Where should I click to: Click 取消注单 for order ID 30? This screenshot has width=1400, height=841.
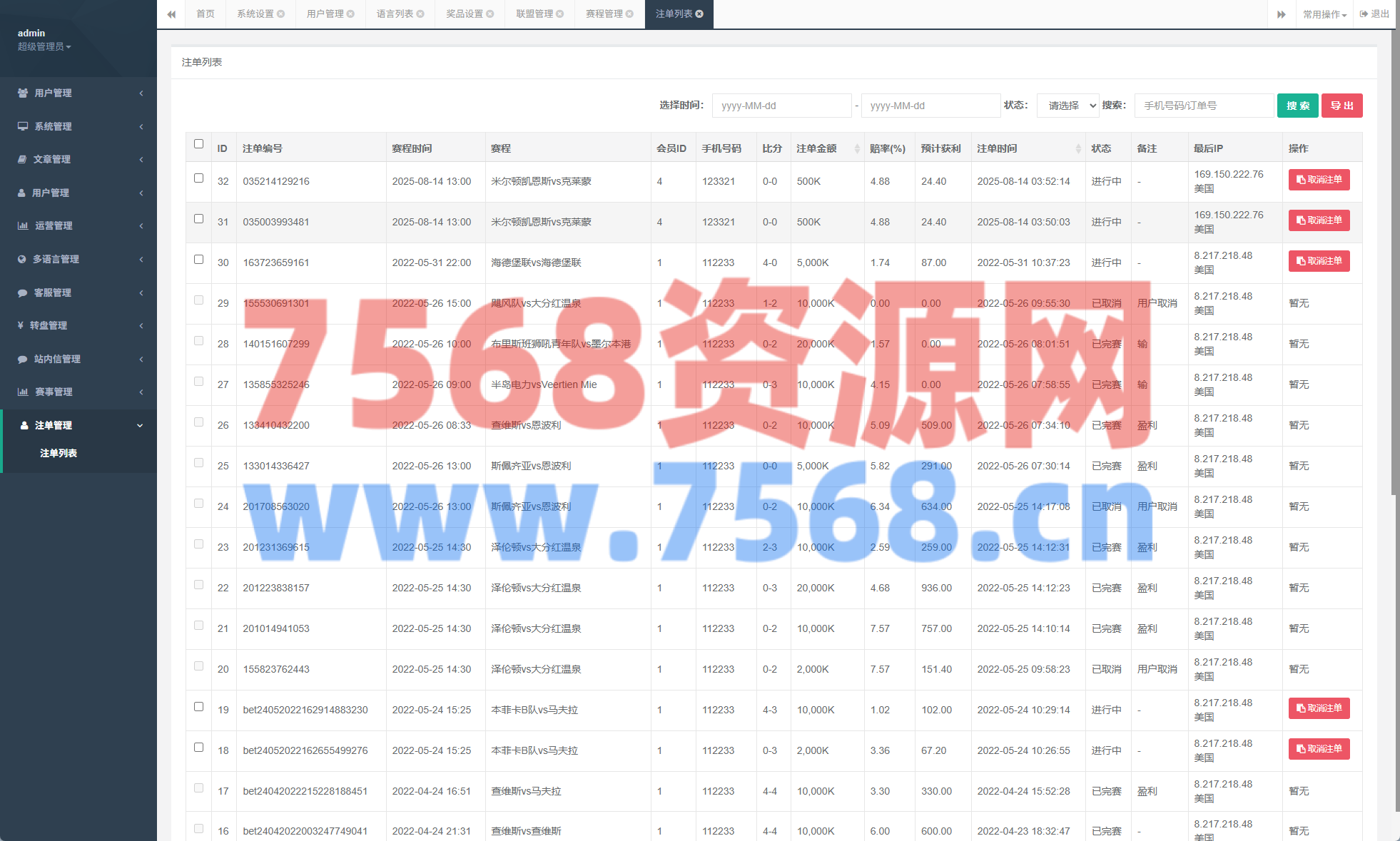tap(1319, 261)
